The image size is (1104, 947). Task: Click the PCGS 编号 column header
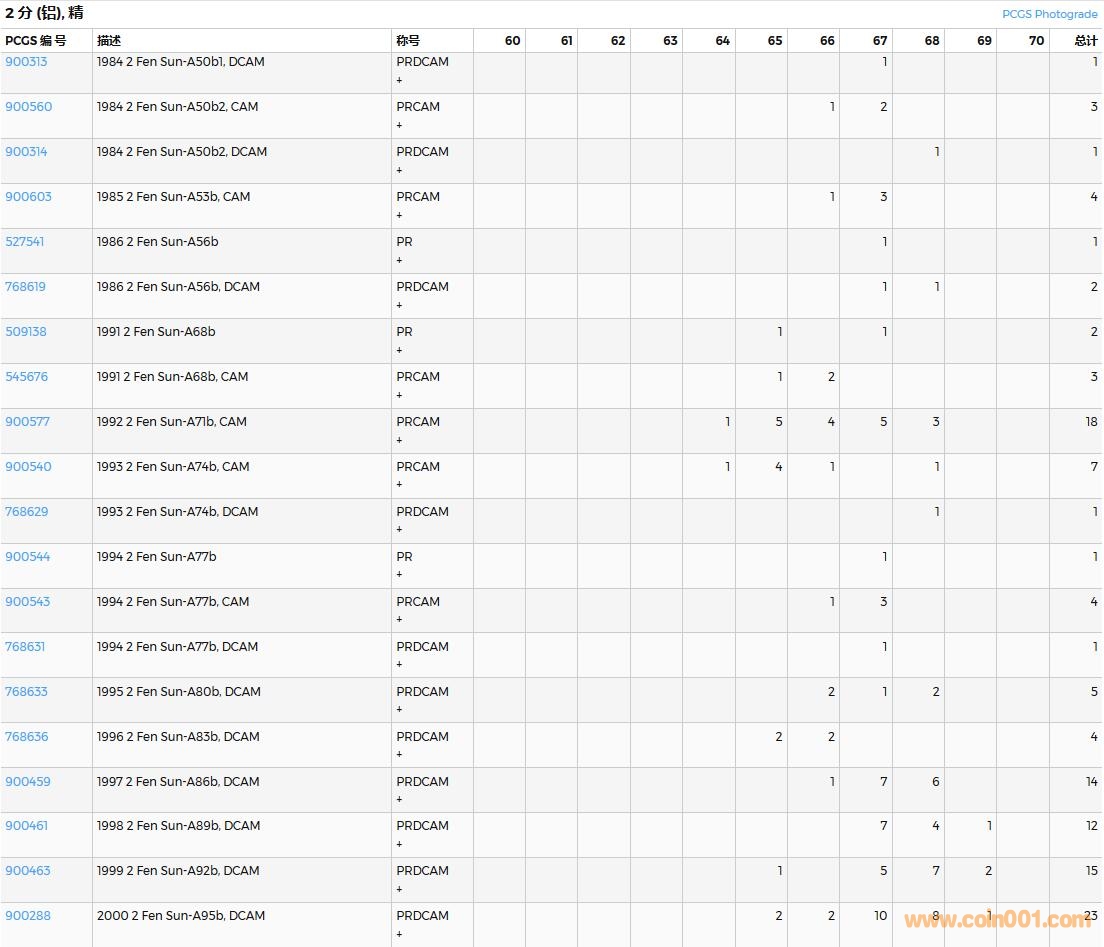click(36, 41)
